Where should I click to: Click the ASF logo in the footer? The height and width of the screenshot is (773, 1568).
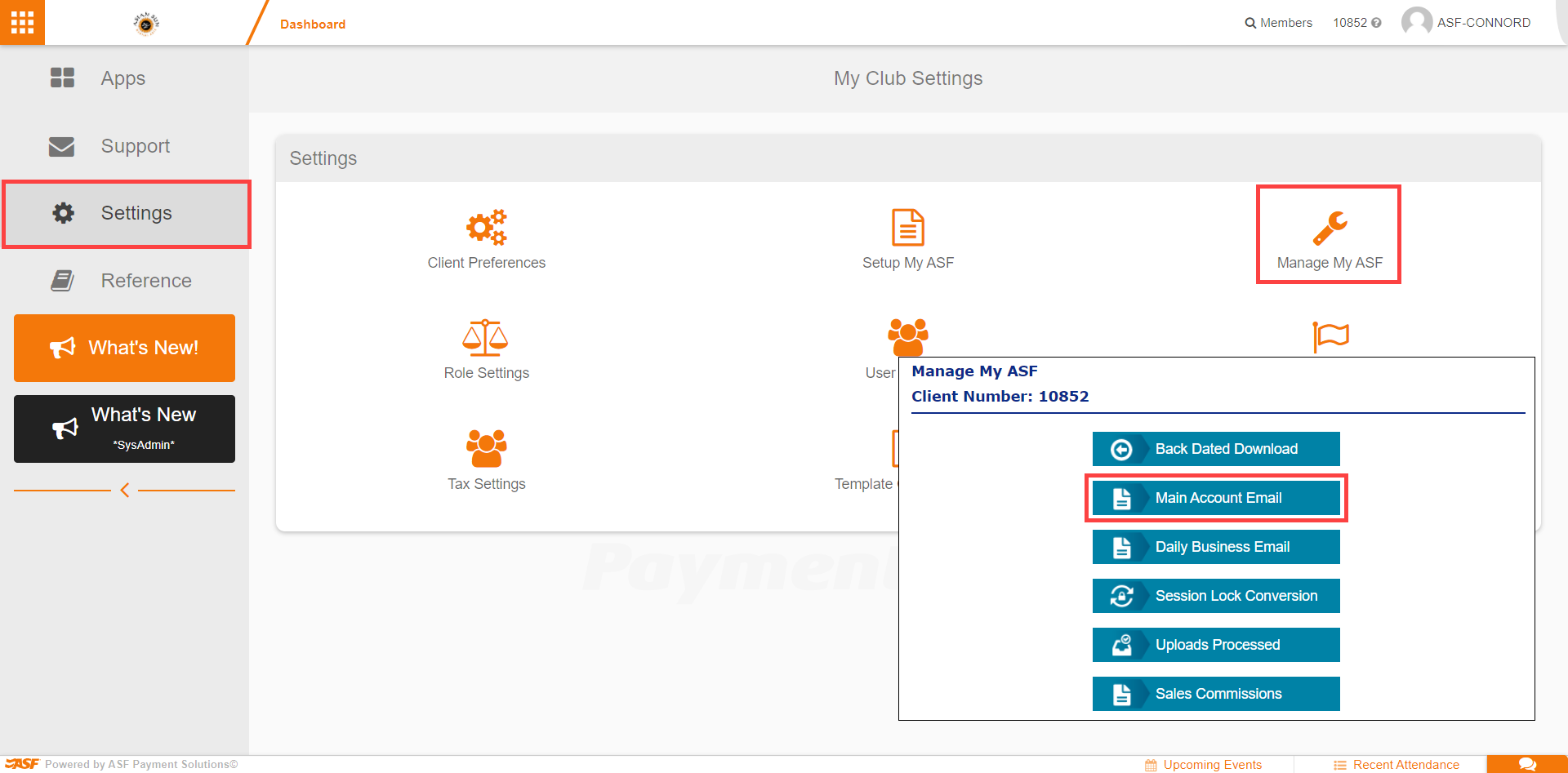click(22, 764)
